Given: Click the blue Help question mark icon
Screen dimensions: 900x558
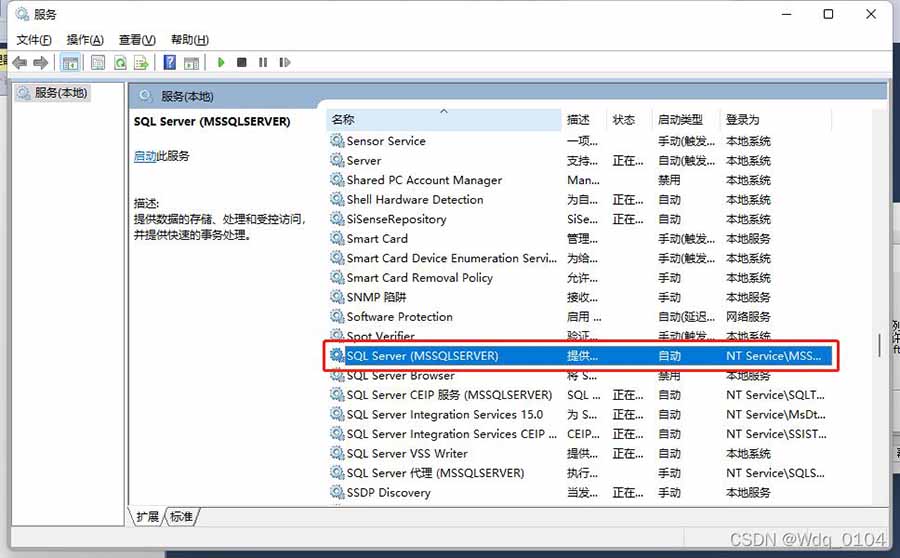Looking at the screenshot, I should [169, 62].
